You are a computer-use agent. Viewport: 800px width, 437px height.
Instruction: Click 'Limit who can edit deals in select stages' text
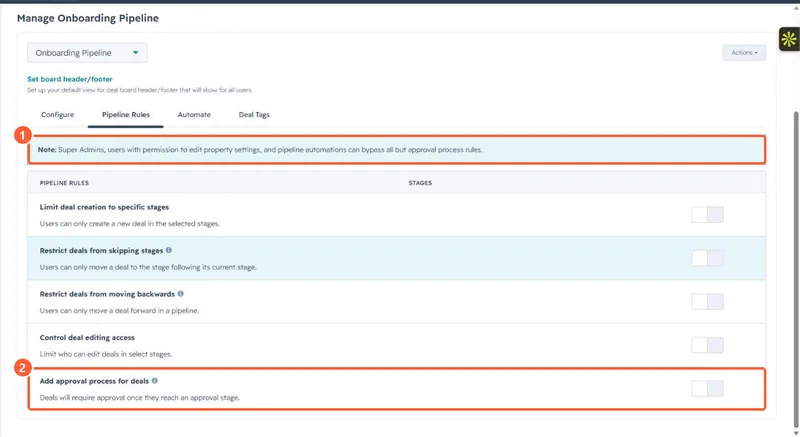(x=106, y=354)
